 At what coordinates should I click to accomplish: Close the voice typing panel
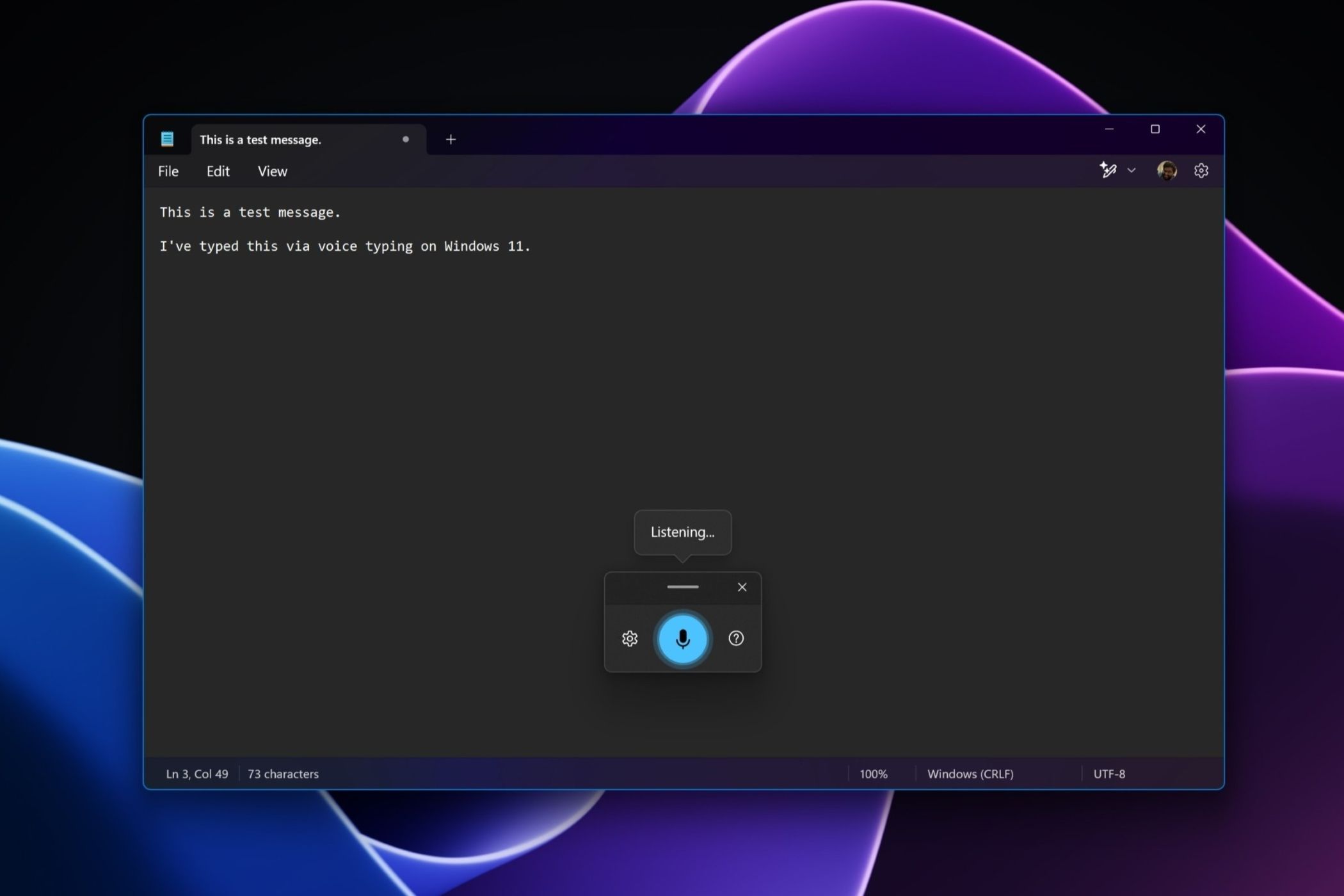coord(742,587)
